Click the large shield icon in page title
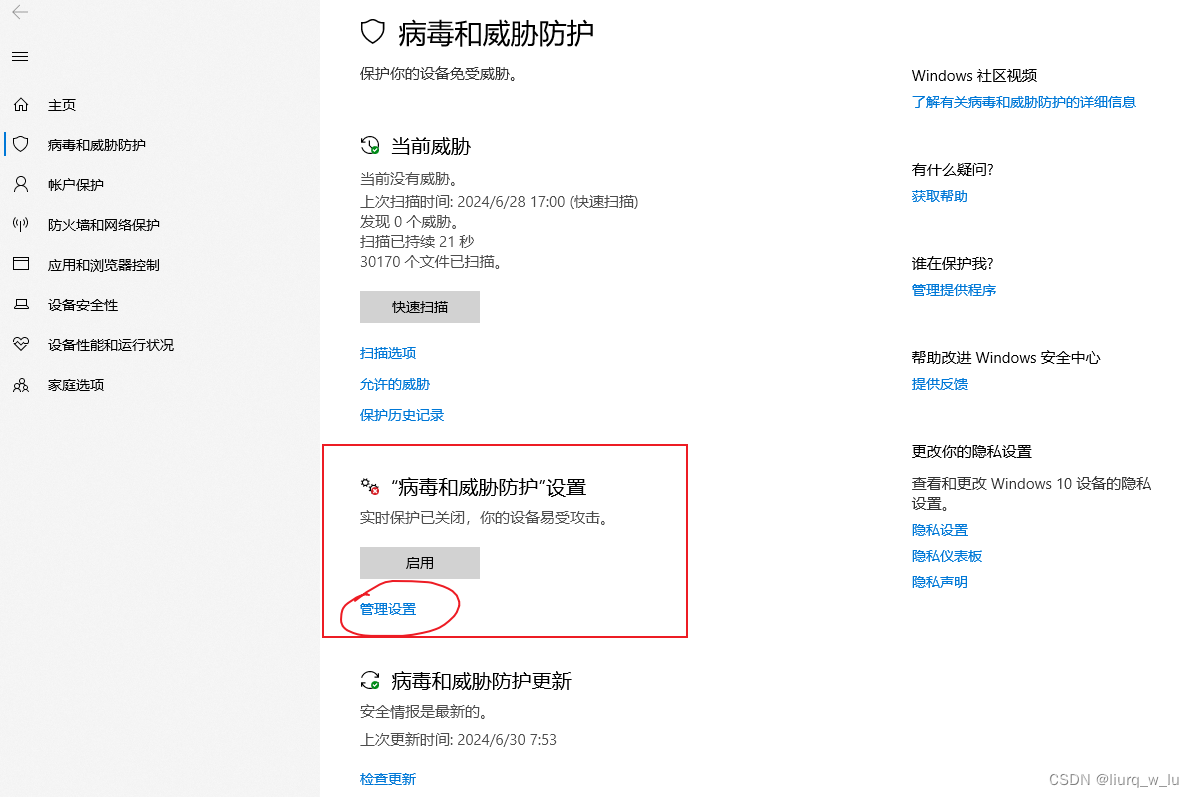 372,32
